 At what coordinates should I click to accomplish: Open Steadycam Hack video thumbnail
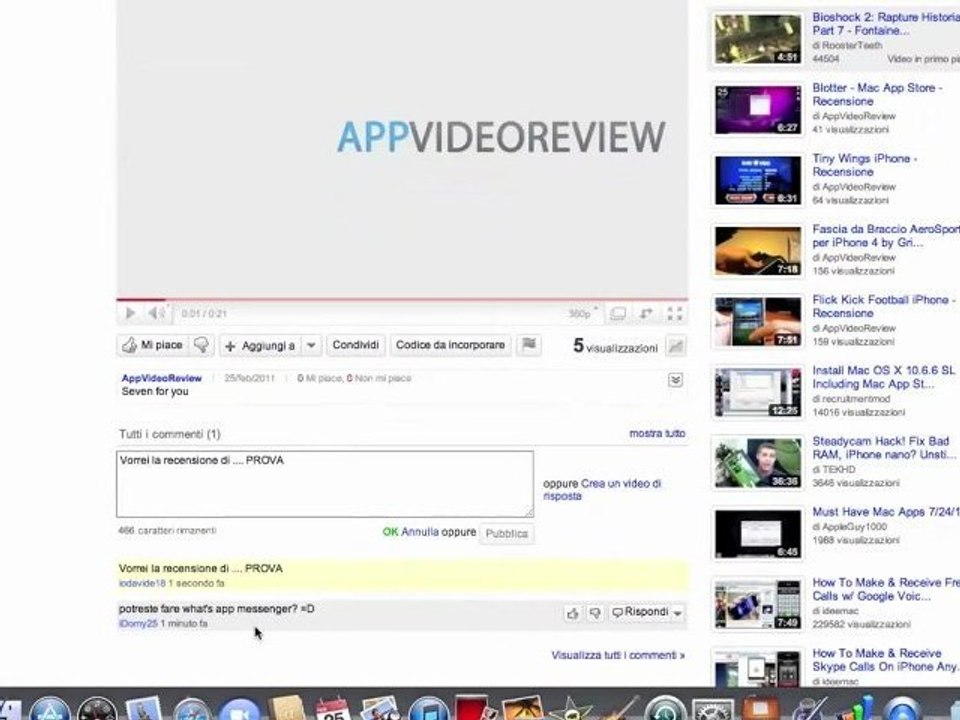(758, 463)
